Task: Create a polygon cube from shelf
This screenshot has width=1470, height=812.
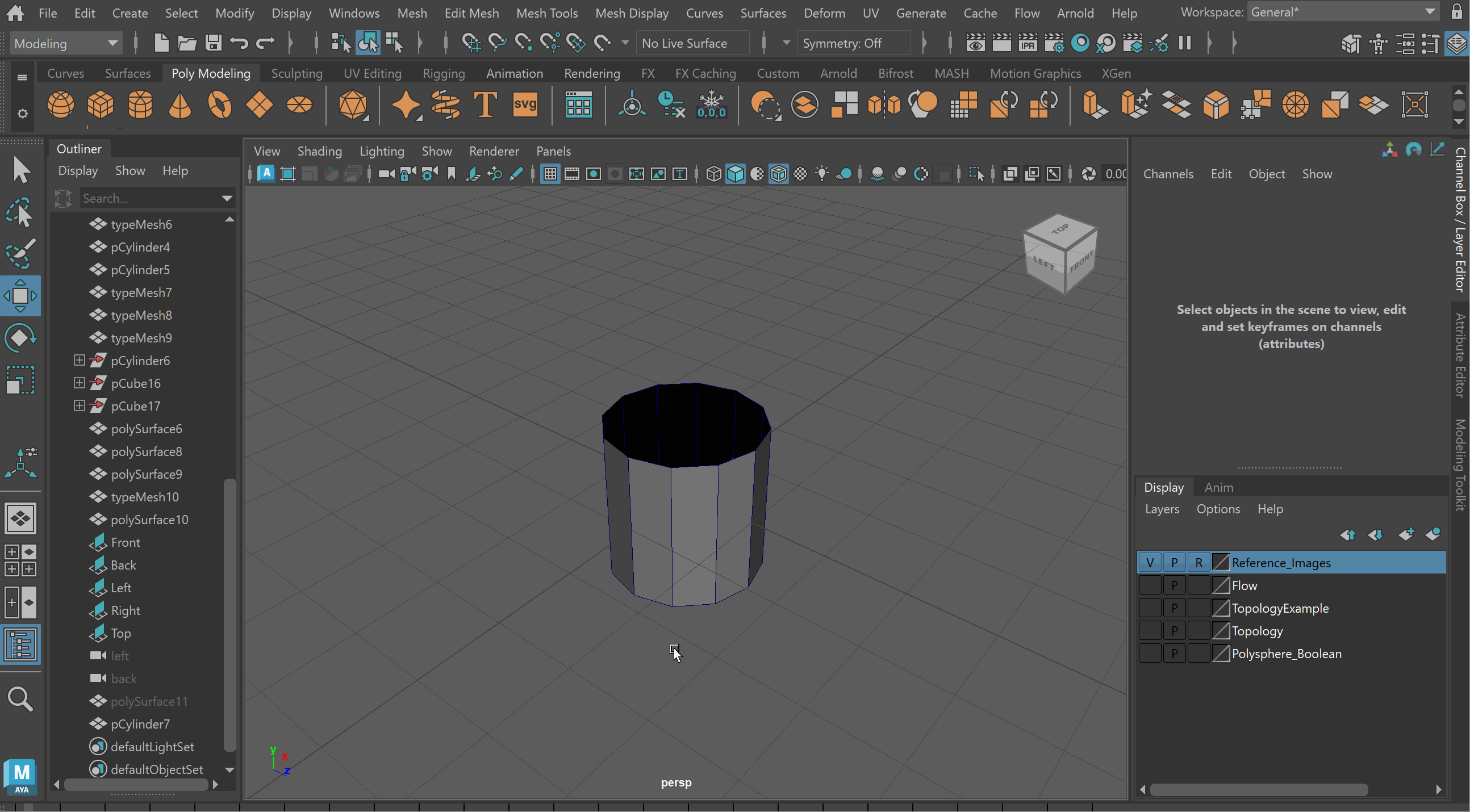Action: (101, 105)
